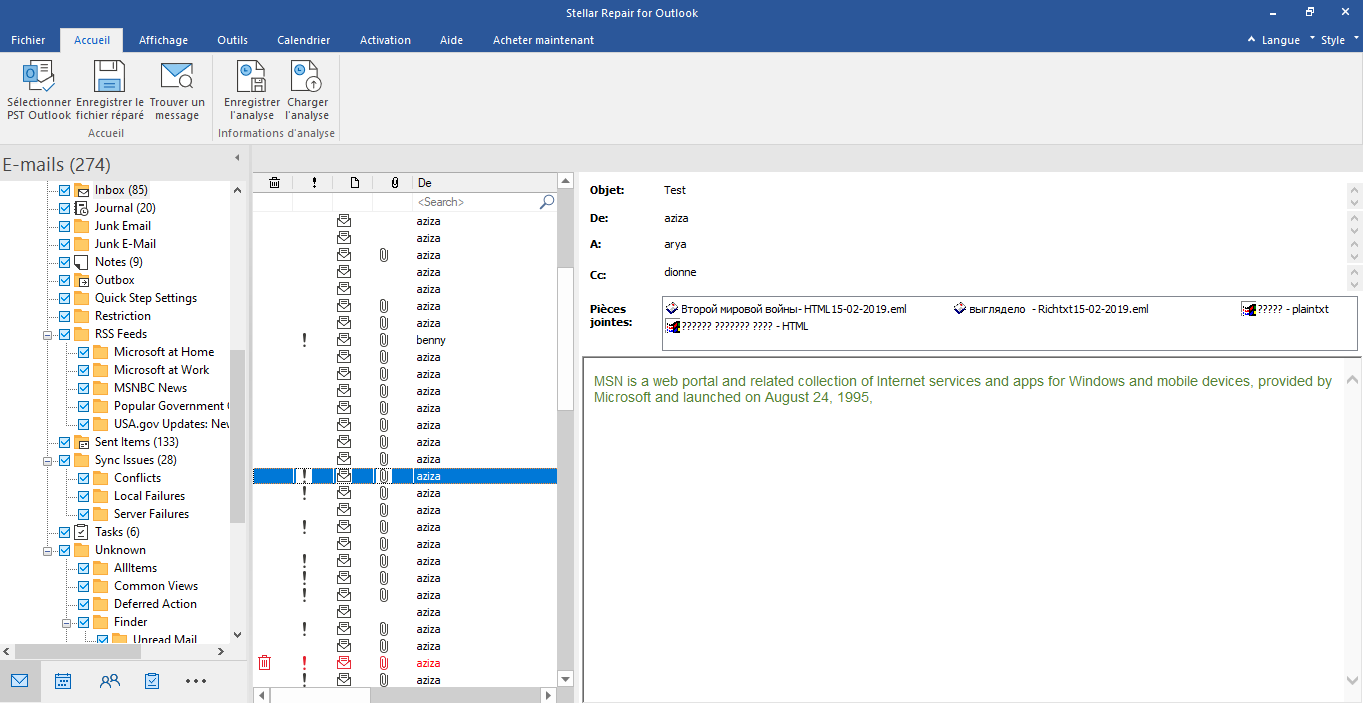Select the Common Views folder
This screenshot has width=1363, height=703.
point(156,586)
